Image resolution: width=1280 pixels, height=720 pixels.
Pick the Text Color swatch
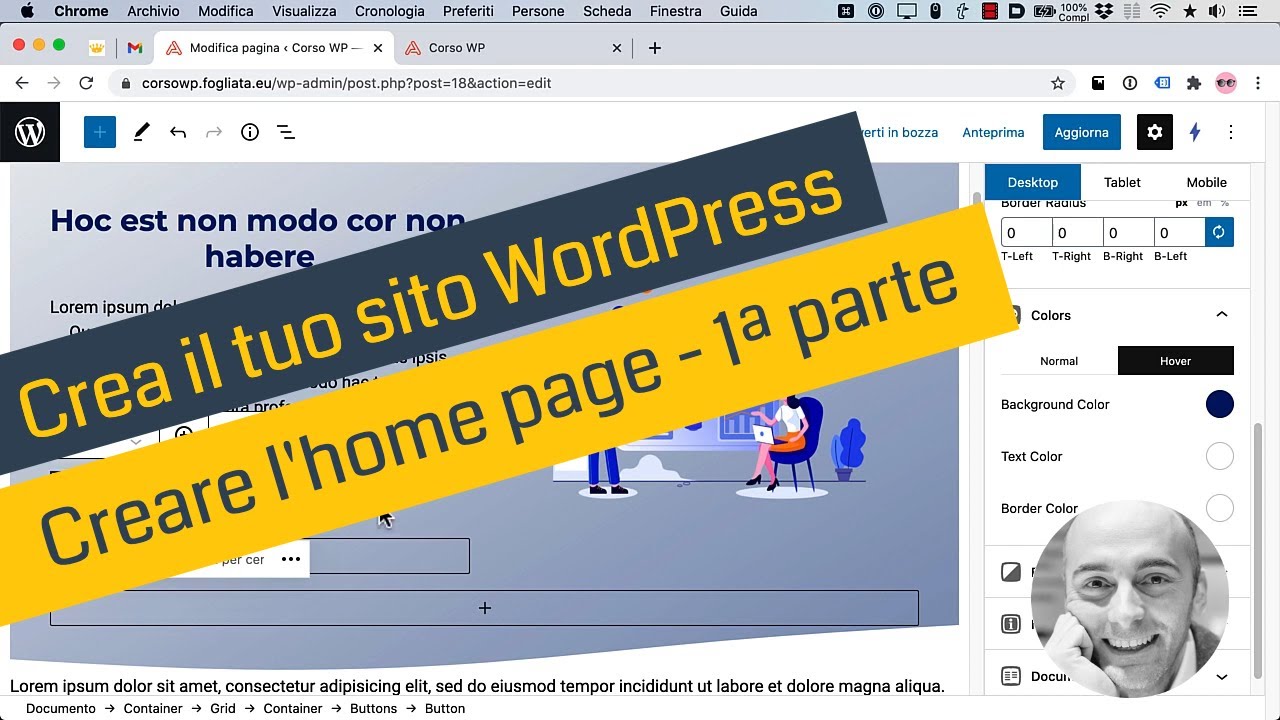coord(1219,456)
